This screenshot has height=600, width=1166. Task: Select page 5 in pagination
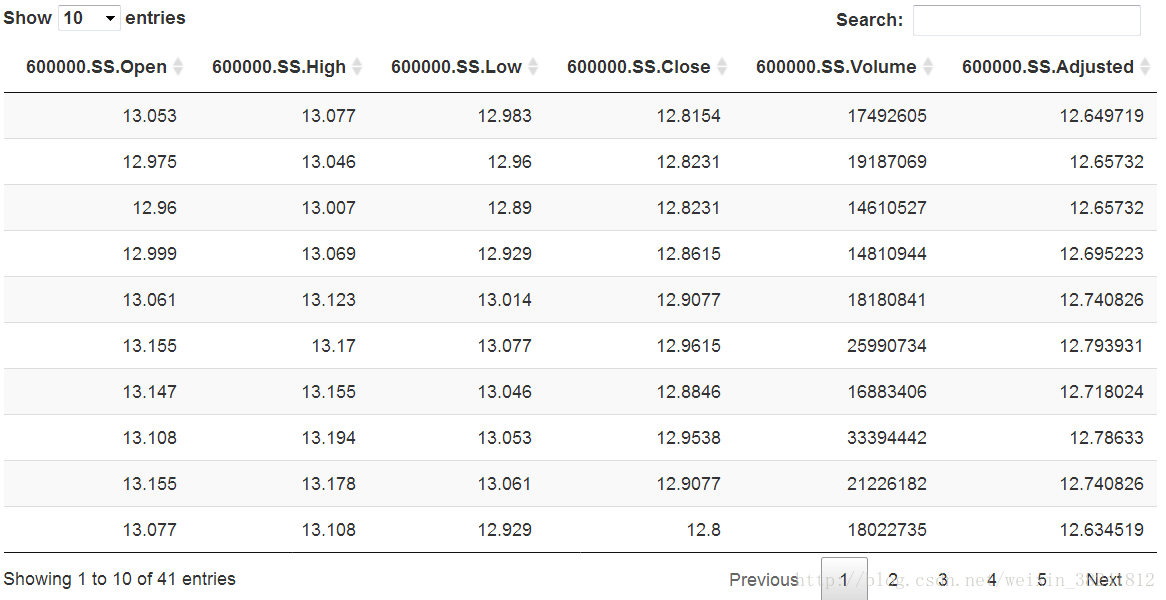point(1042,579)
